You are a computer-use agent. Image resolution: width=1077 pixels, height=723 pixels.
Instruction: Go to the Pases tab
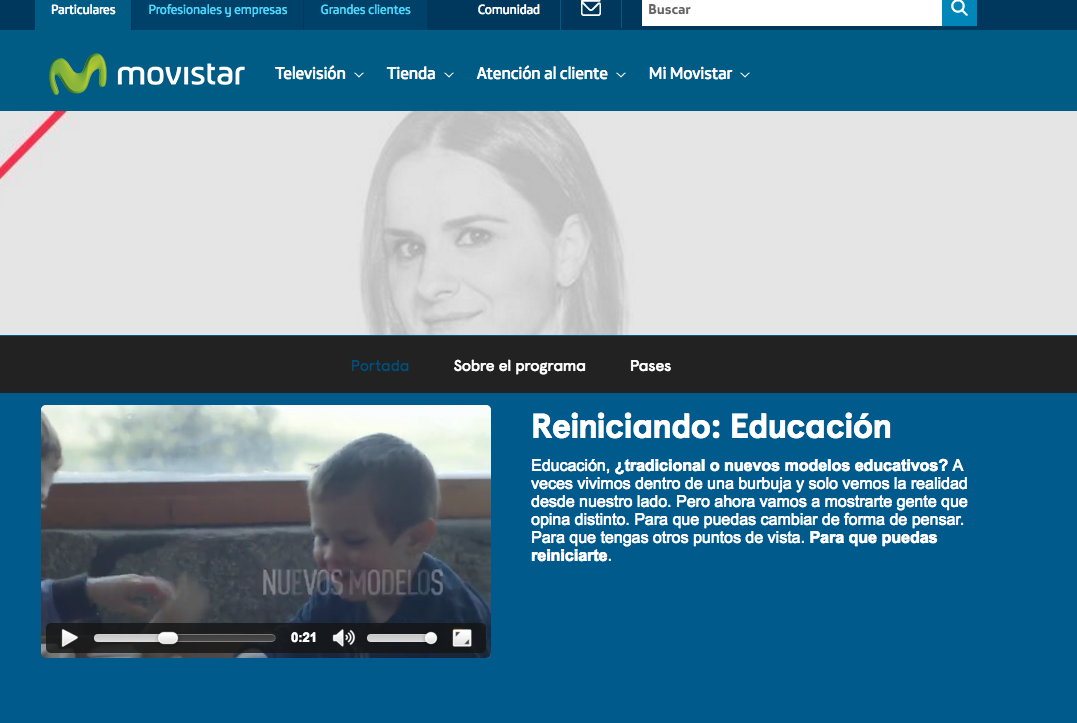coord(650,366)
